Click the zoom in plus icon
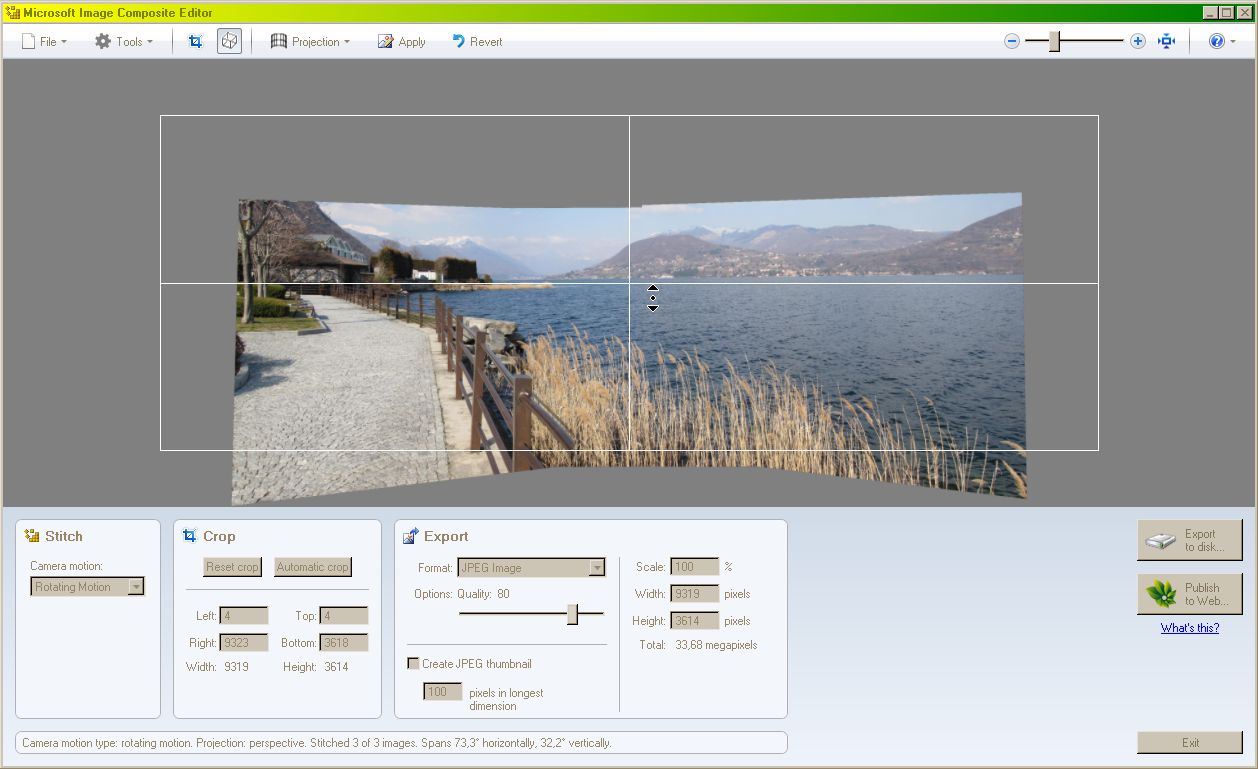Image resolution: width=1258 pixels, height=769 pixels. click(x=1137, y=41)
